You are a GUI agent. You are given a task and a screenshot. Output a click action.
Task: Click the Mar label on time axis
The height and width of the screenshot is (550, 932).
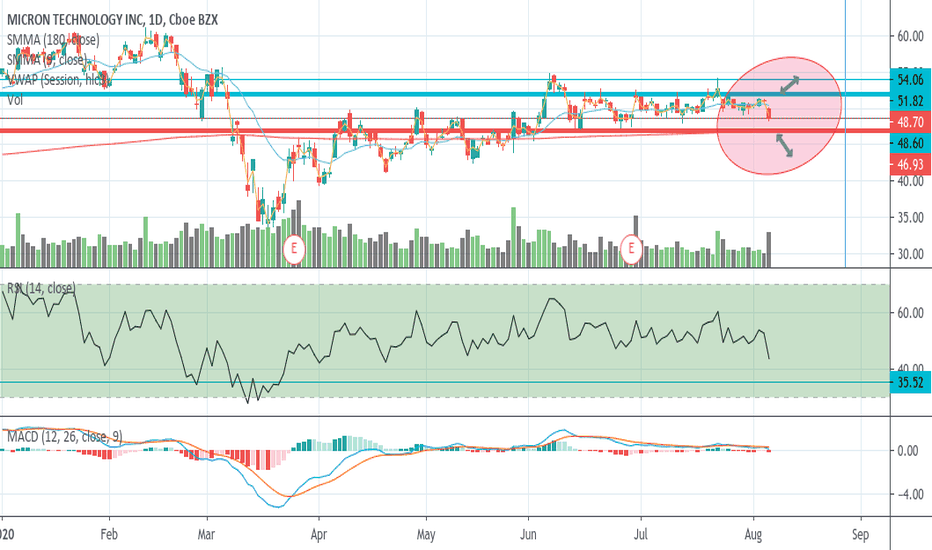tap(206, 534)
